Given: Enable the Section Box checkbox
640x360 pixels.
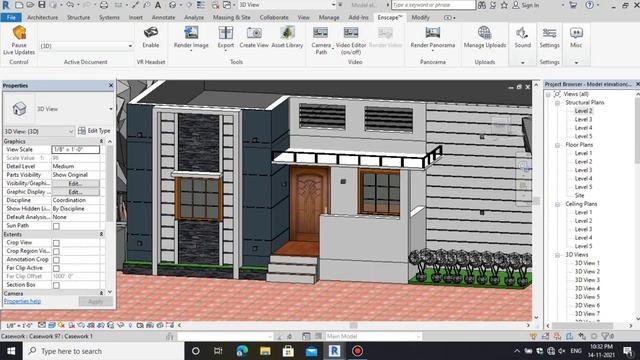Looking at the screenshot, I should coord(56,285).
